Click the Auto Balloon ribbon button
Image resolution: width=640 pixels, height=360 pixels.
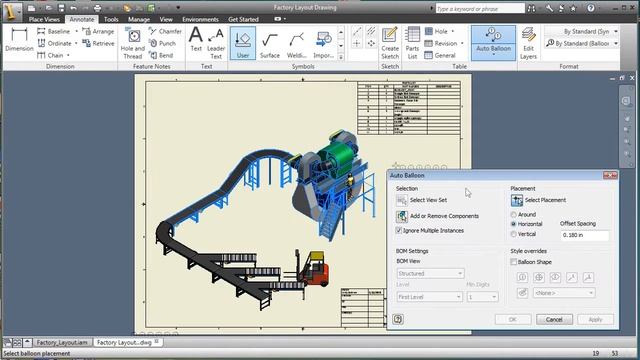coord(493,43)
